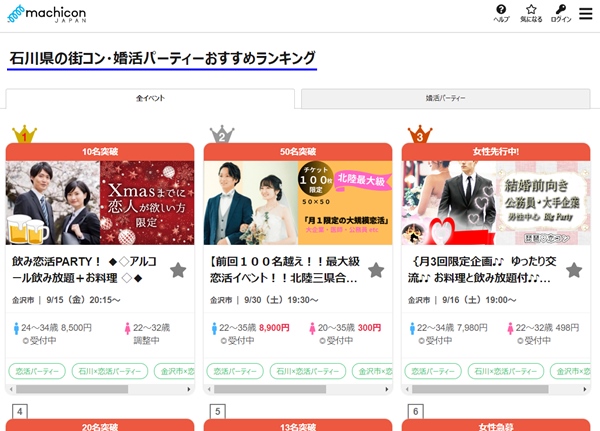Click the tag scrollbar thumb in rank 3 card
The width and height of the screenshot is (600, 431).
pos(480,389)
